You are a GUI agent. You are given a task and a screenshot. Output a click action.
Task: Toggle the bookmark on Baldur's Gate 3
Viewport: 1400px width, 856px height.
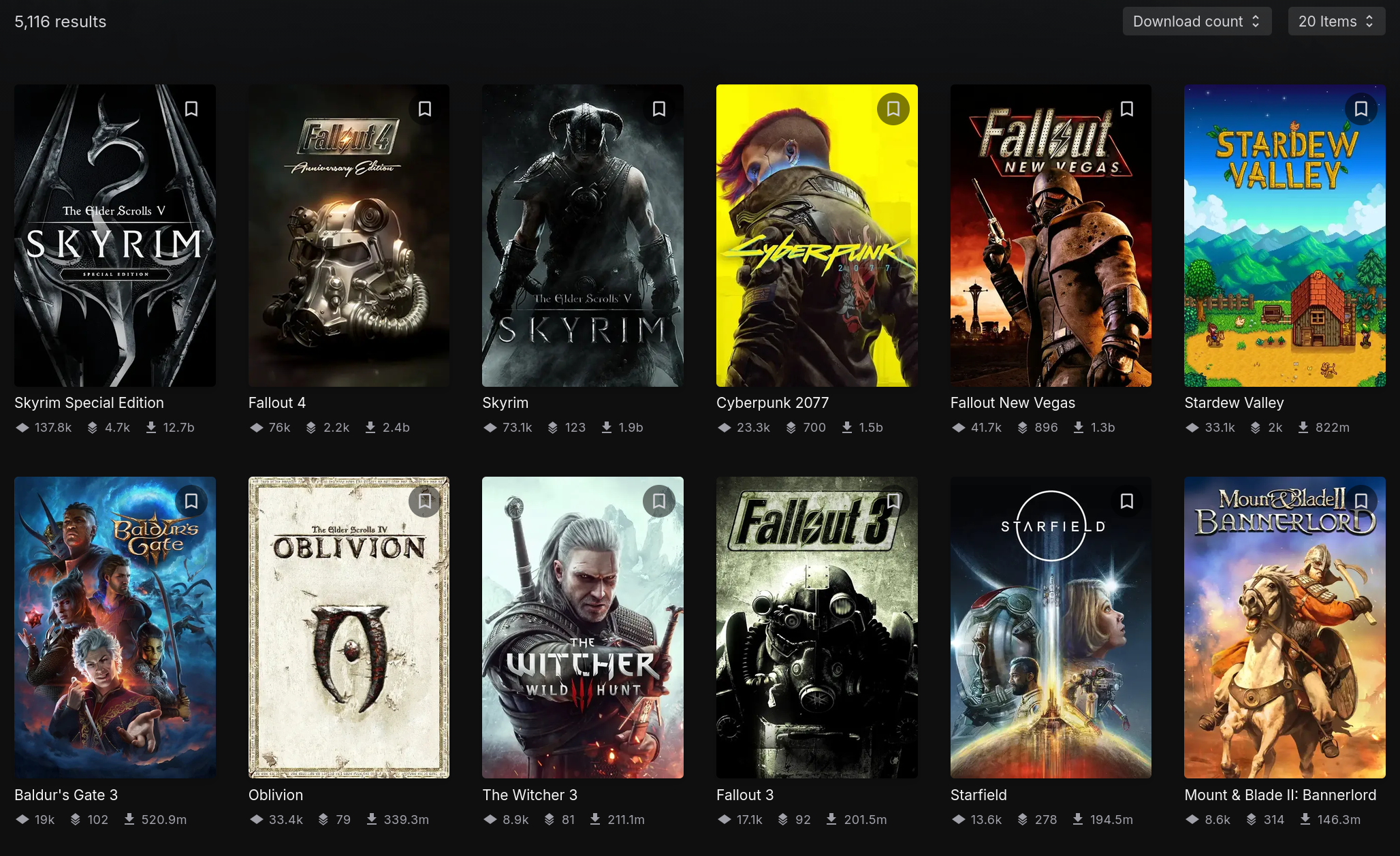(x=191, y=501)
